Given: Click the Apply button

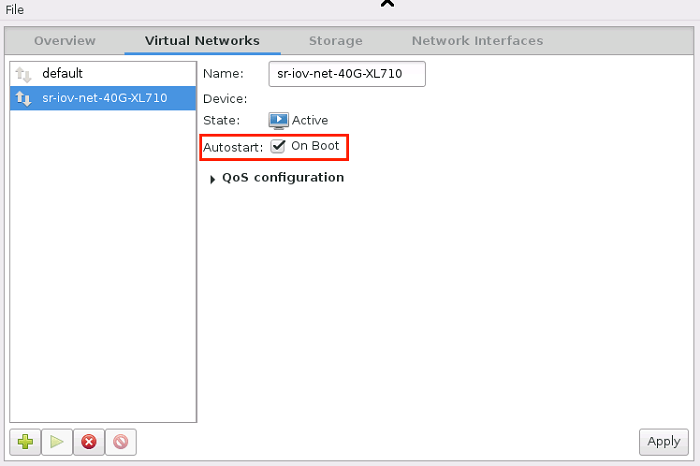Looking at the screenshot, I should coord(663,441).
